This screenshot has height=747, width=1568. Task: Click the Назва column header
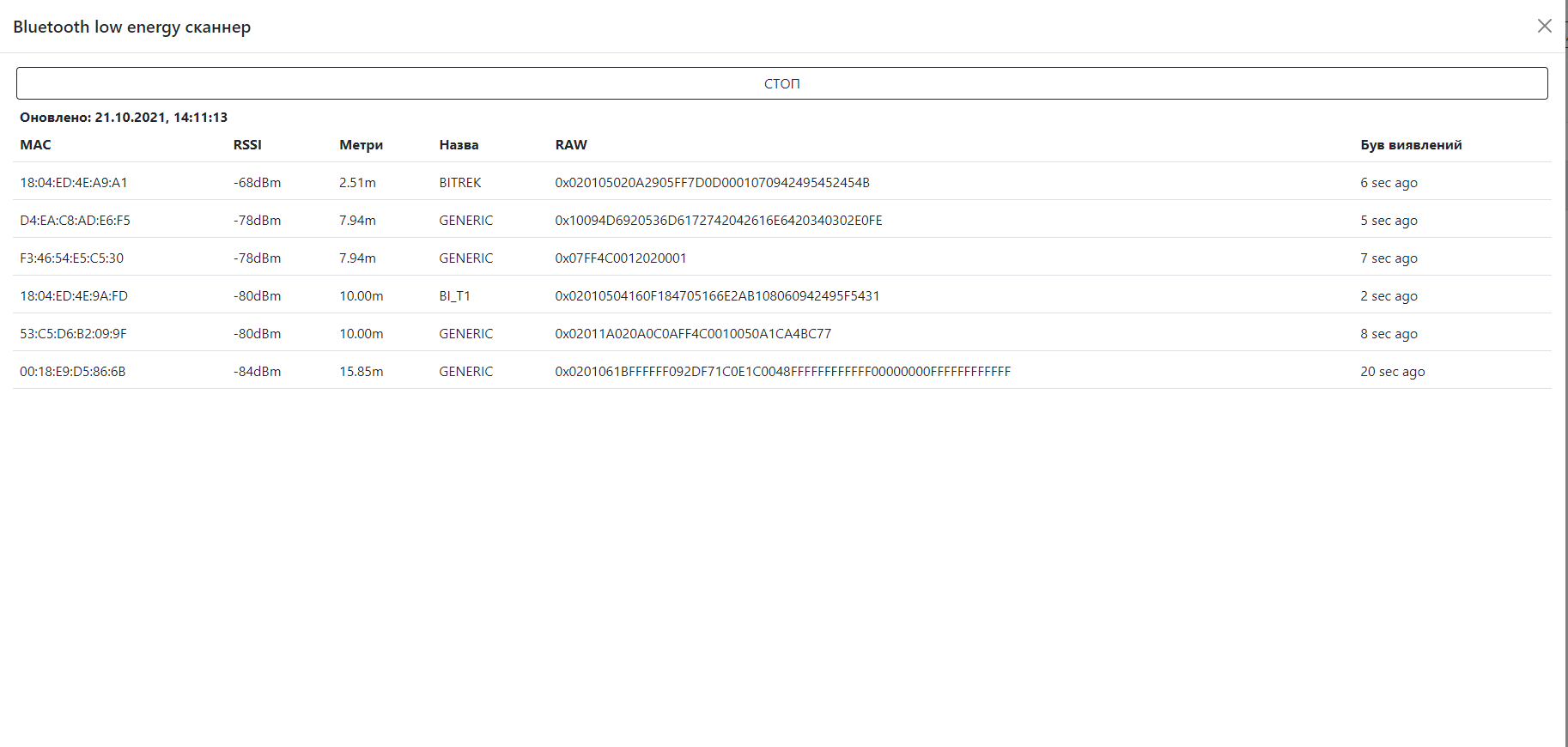459,144
